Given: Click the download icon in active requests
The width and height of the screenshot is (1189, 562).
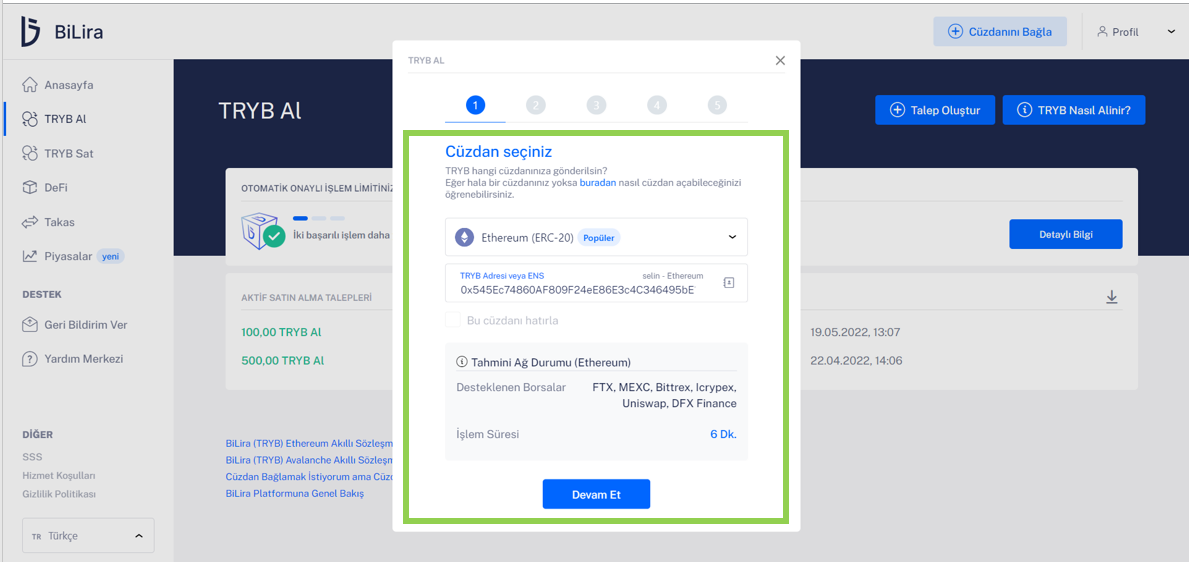Looking at the screenshot, I should coord(1112,297).
